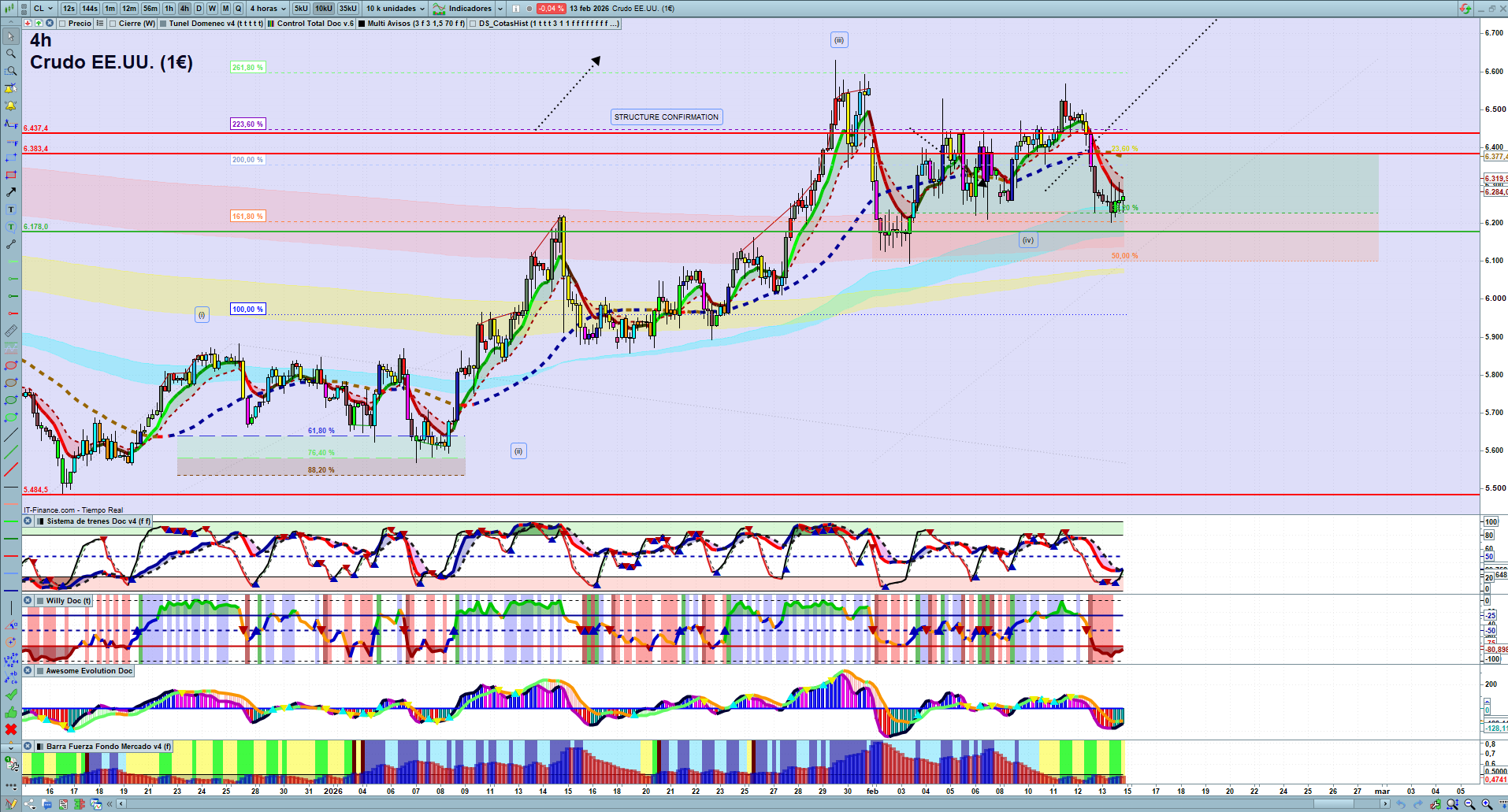Pick the red ellipse drawing tool
Viewport: 1508px width, 812px height.
11,365
